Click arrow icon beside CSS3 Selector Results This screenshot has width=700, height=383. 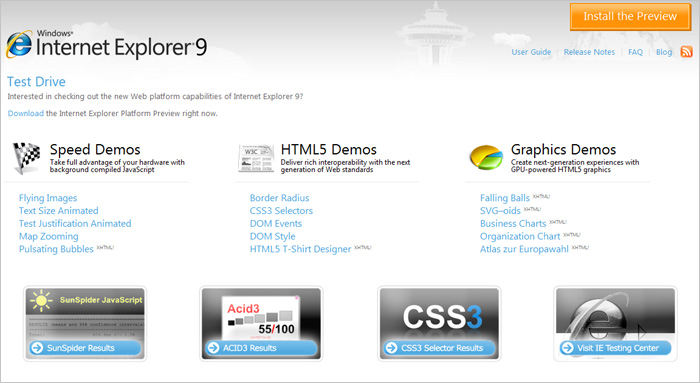click(392, 348)
